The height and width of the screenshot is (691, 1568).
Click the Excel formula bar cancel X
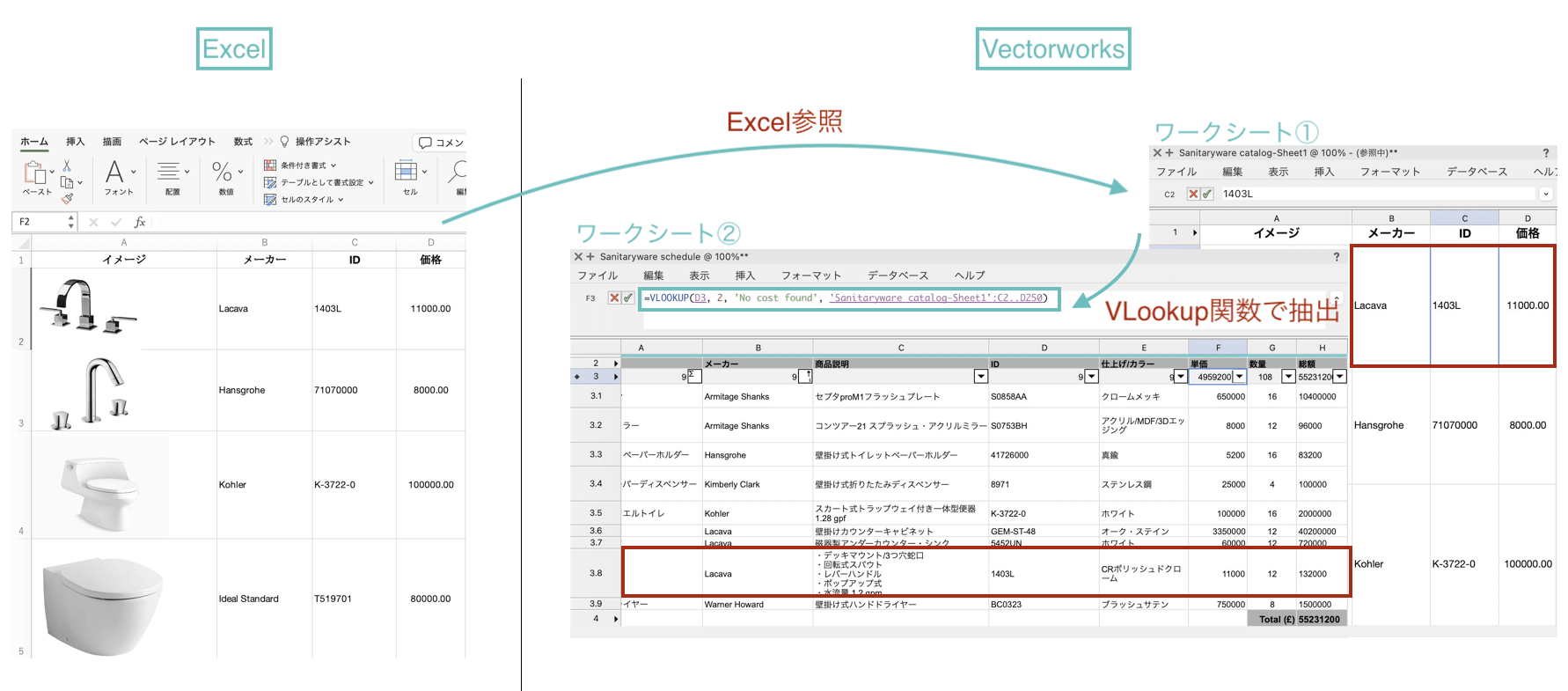(93, 223)
